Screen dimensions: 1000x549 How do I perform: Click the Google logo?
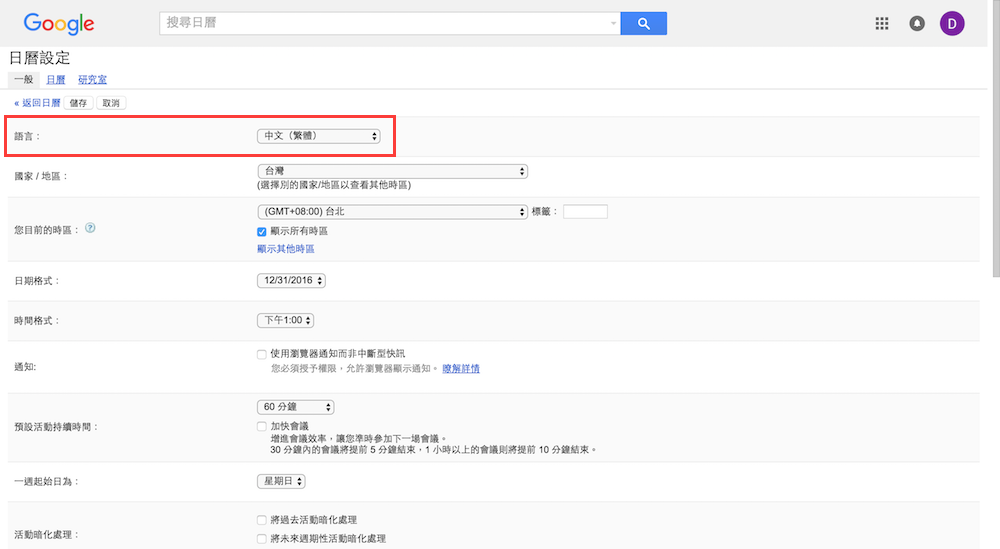click(x=58, y=24)
